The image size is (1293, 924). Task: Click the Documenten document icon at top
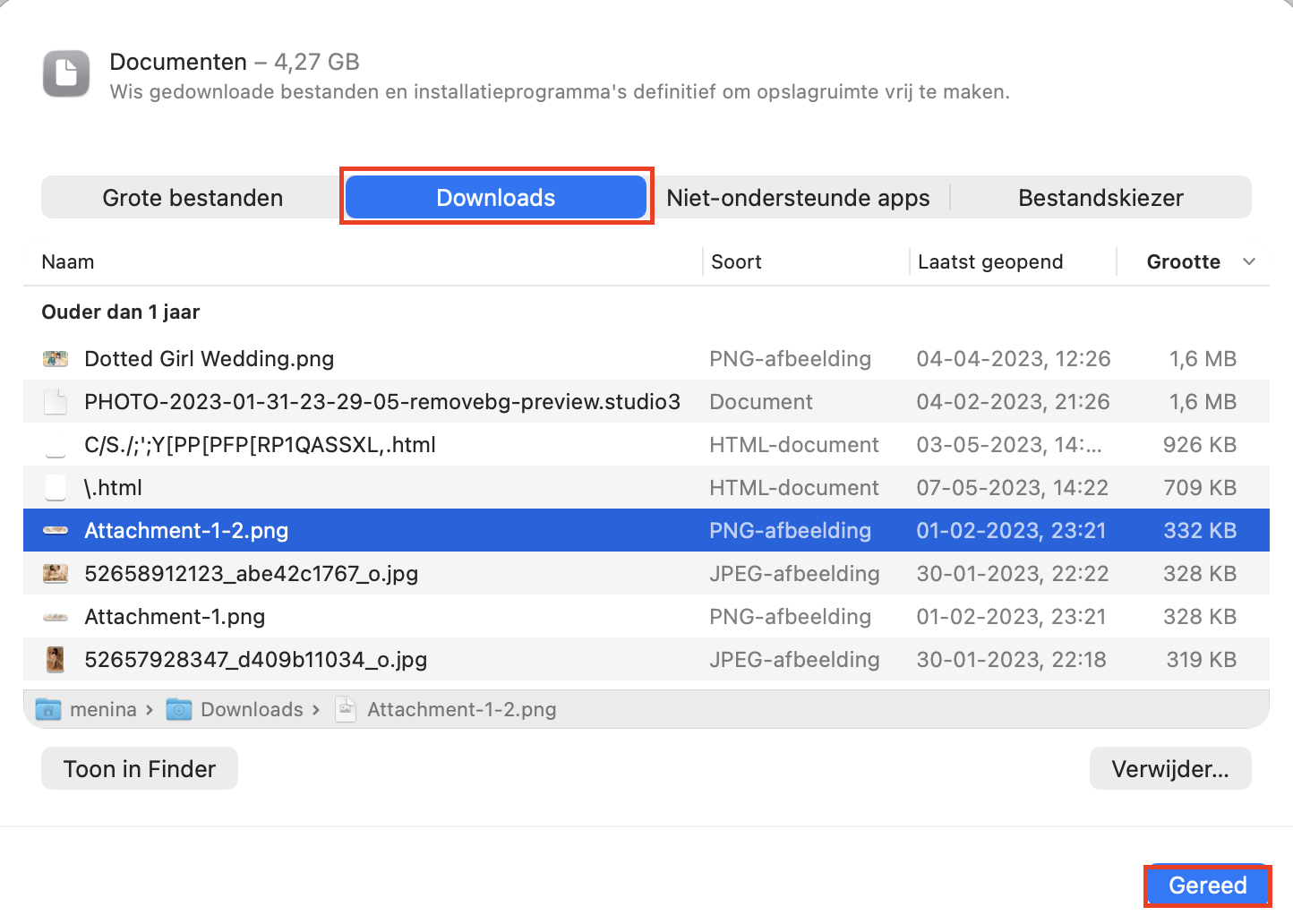tap(65, 74)
